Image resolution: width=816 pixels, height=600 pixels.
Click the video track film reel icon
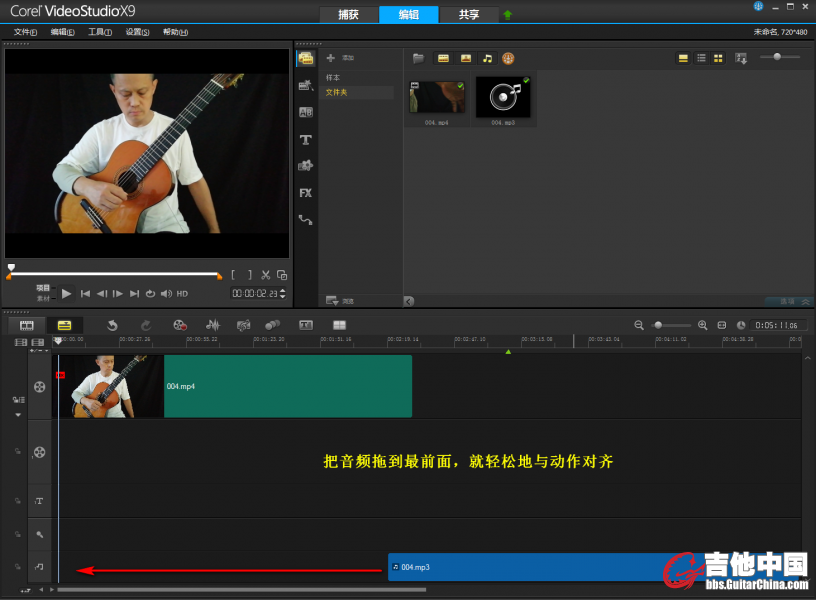[40, 387]
